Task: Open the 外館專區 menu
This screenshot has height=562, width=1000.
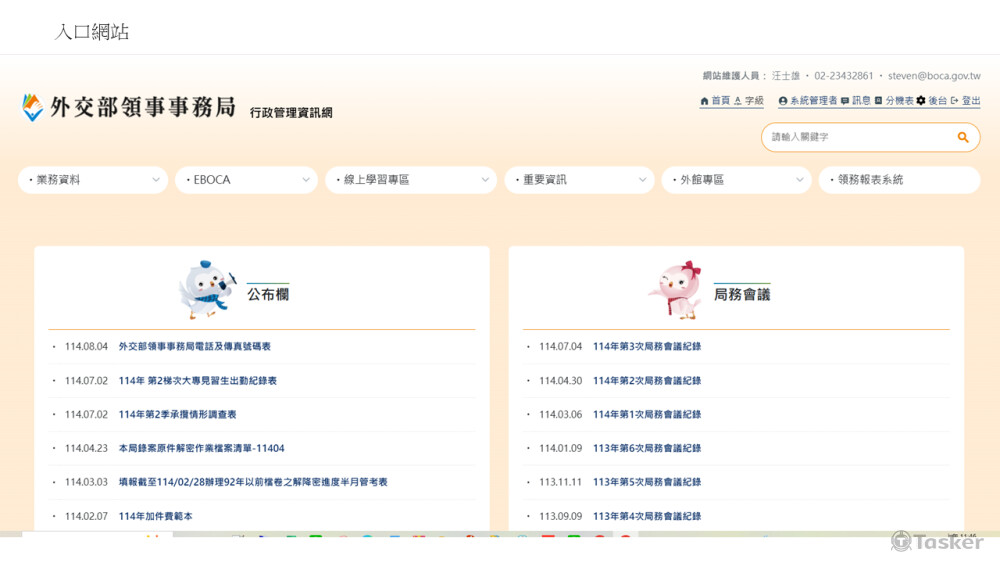Action: pos(735,180)
